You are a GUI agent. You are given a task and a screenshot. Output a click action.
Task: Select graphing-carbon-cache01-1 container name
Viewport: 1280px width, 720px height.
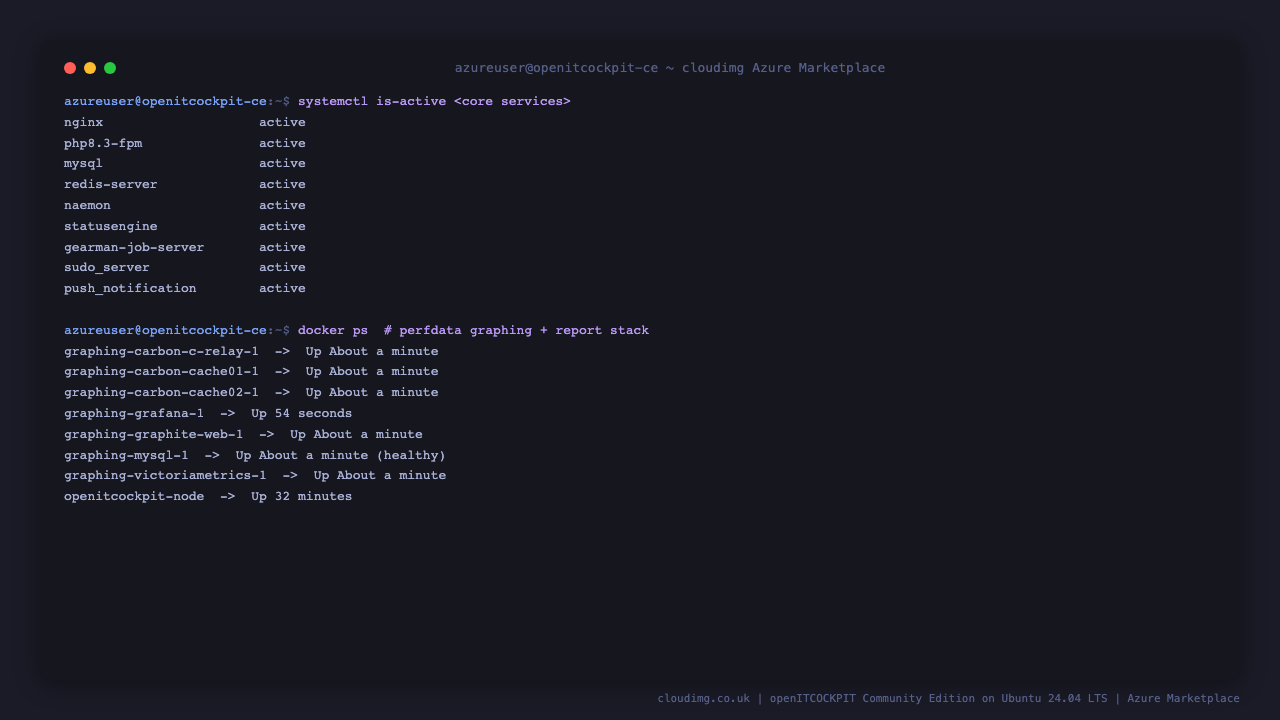coord(161,372)
